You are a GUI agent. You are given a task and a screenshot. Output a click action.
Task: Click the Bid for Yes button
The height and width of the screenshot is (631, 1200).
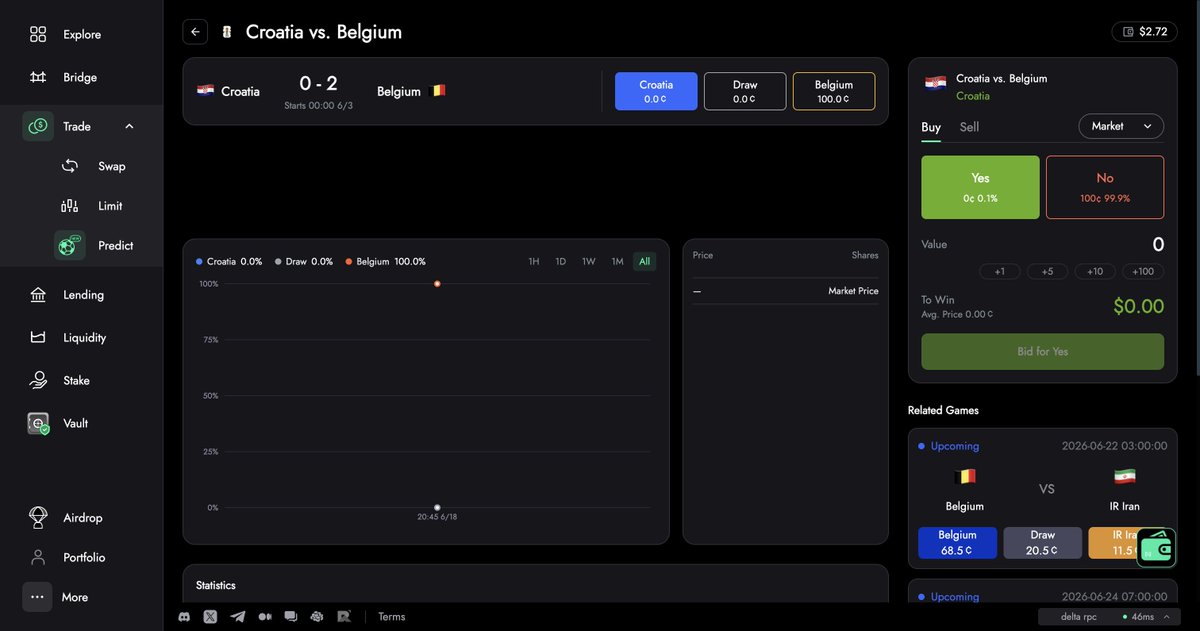[x=1042, y=351]
